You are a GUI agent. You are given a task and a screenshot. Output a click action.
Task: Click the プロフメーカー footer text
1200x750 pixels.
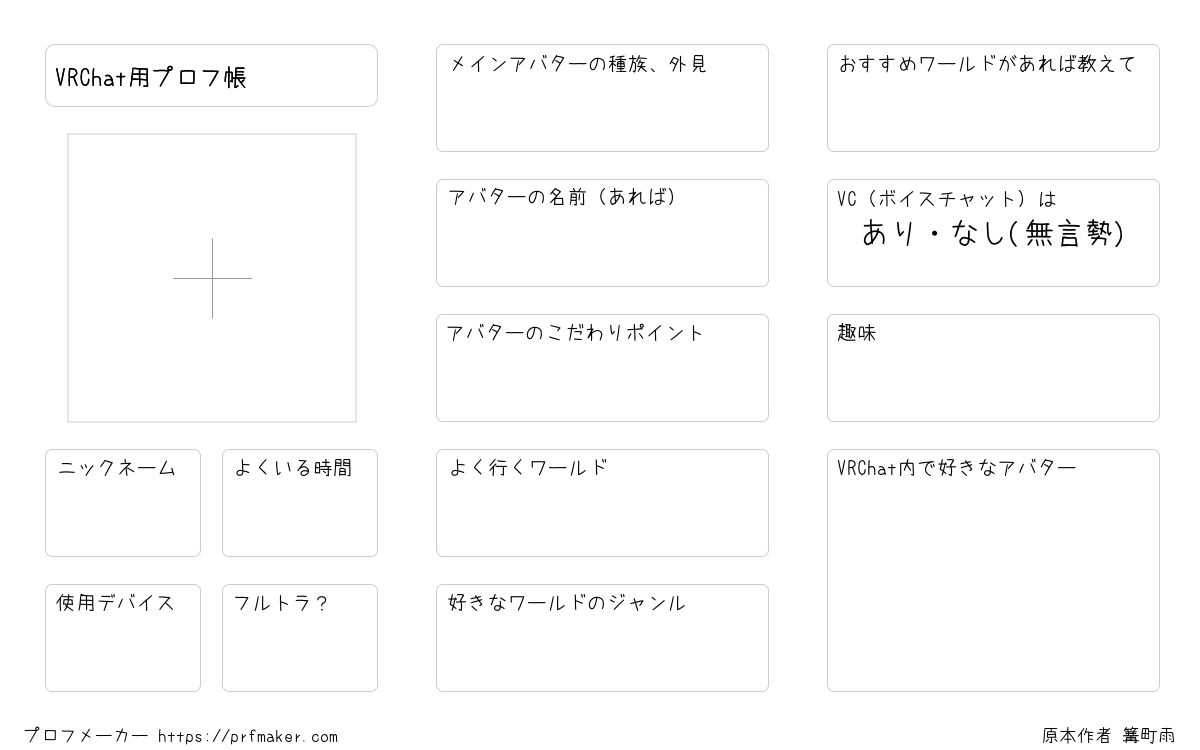[86, 736]
